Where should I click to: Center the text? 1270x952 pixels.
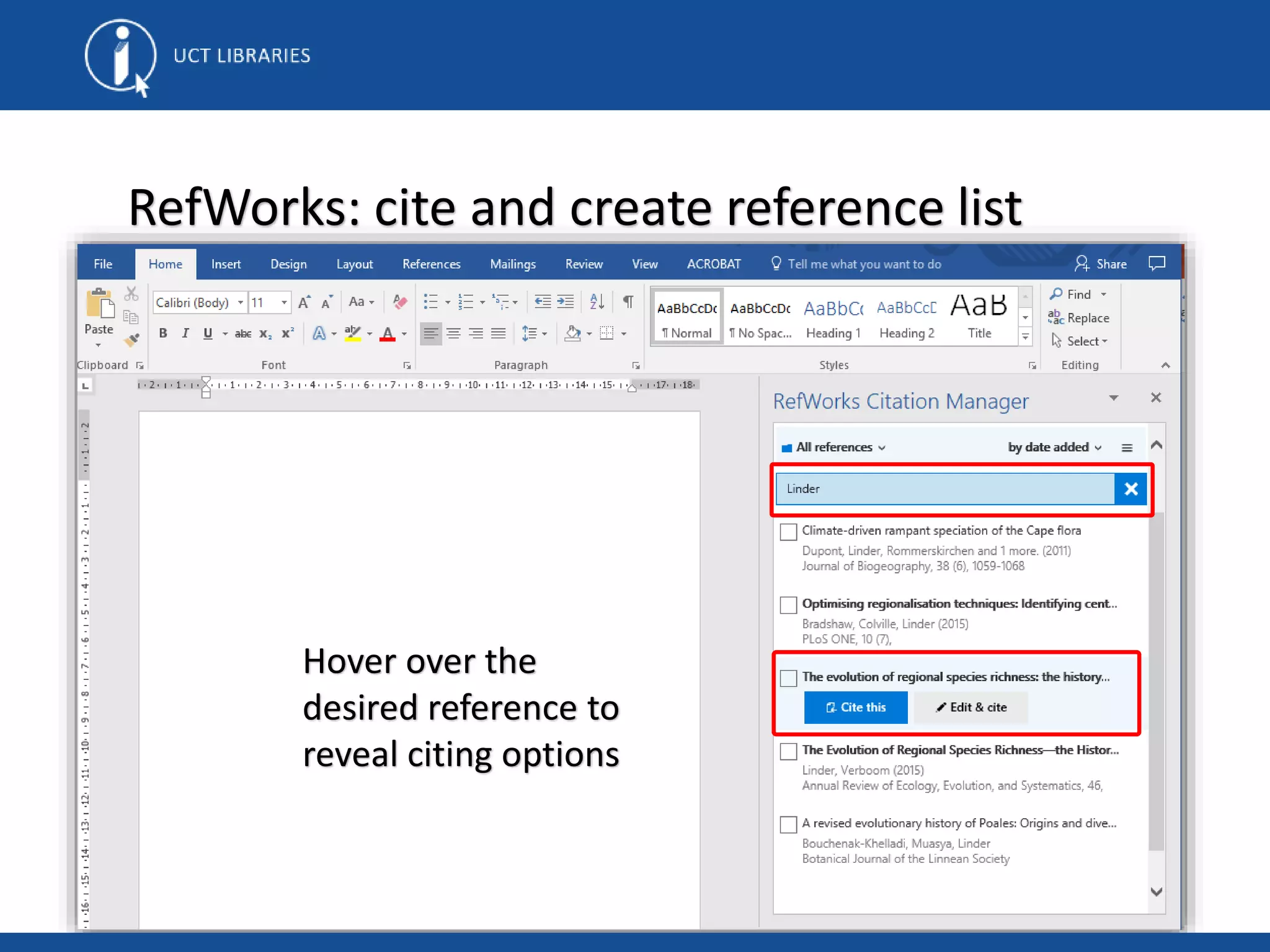(x=453, y=334)
